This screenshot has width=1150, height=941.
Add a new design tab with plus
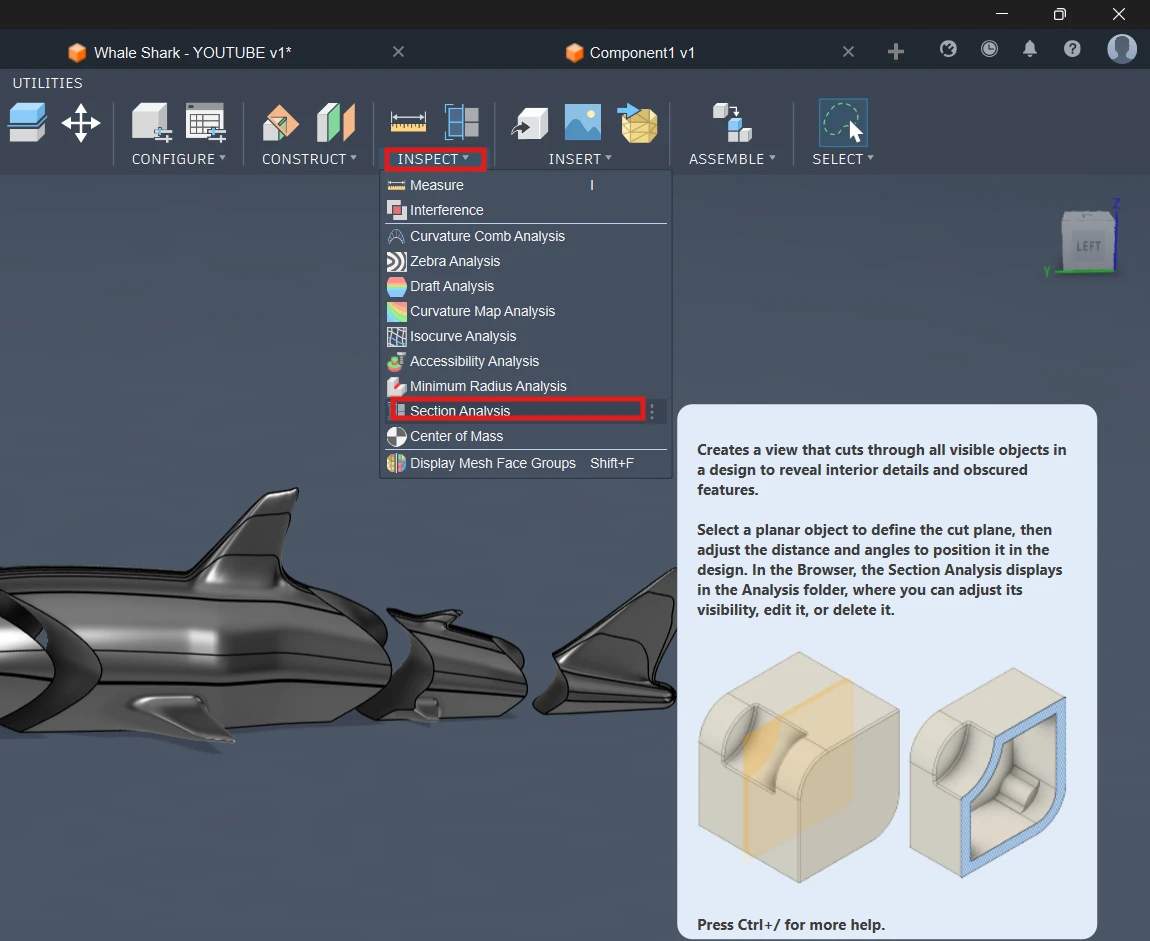pos(896,51)
